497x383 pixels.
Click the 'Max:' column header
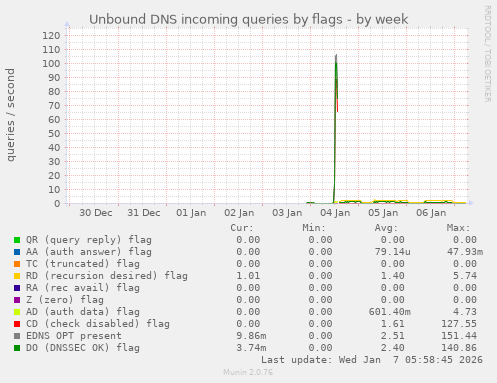tap(458, 228)
